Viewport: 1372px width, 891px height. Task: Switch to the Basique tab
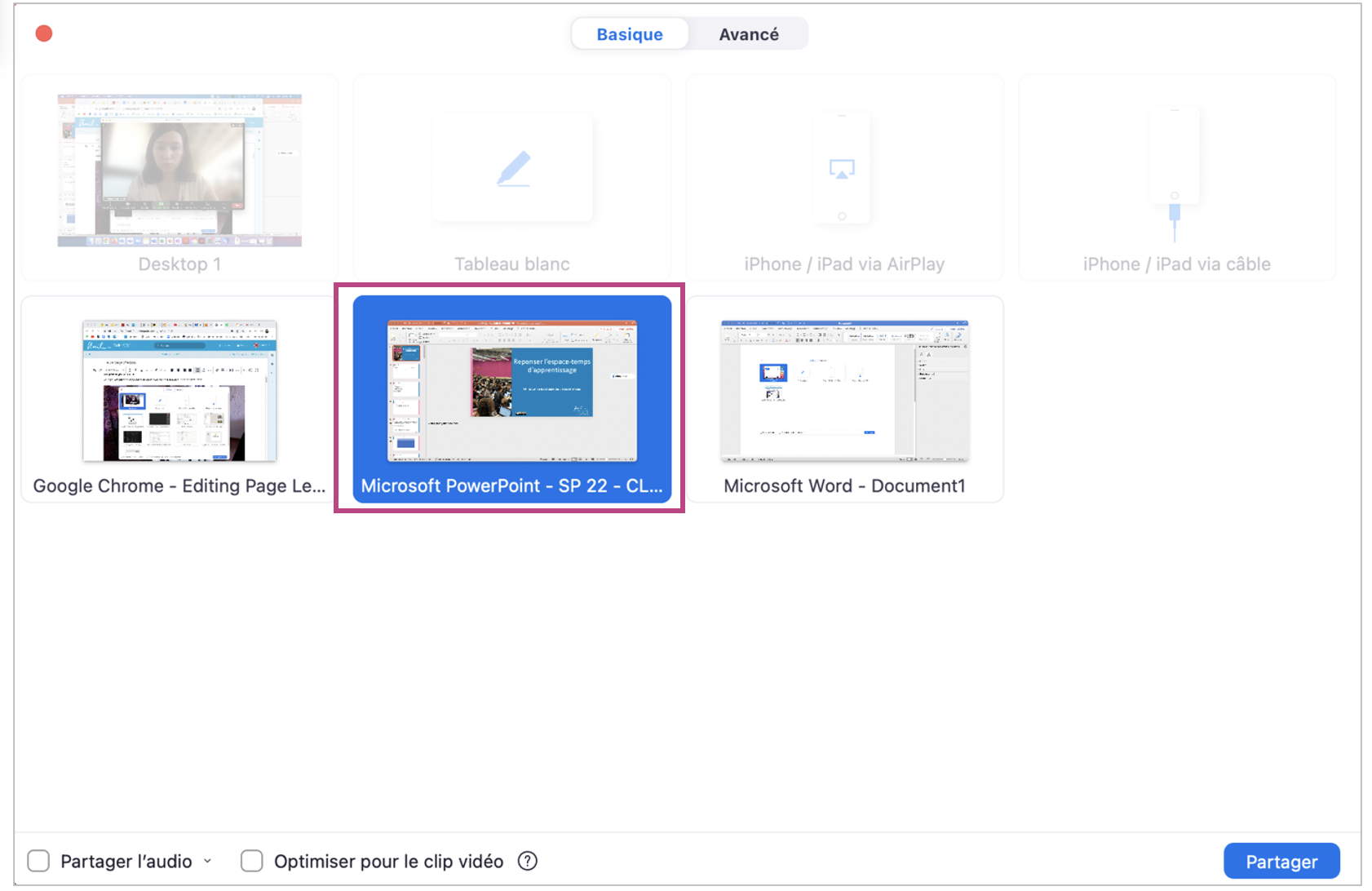(630, 34)
